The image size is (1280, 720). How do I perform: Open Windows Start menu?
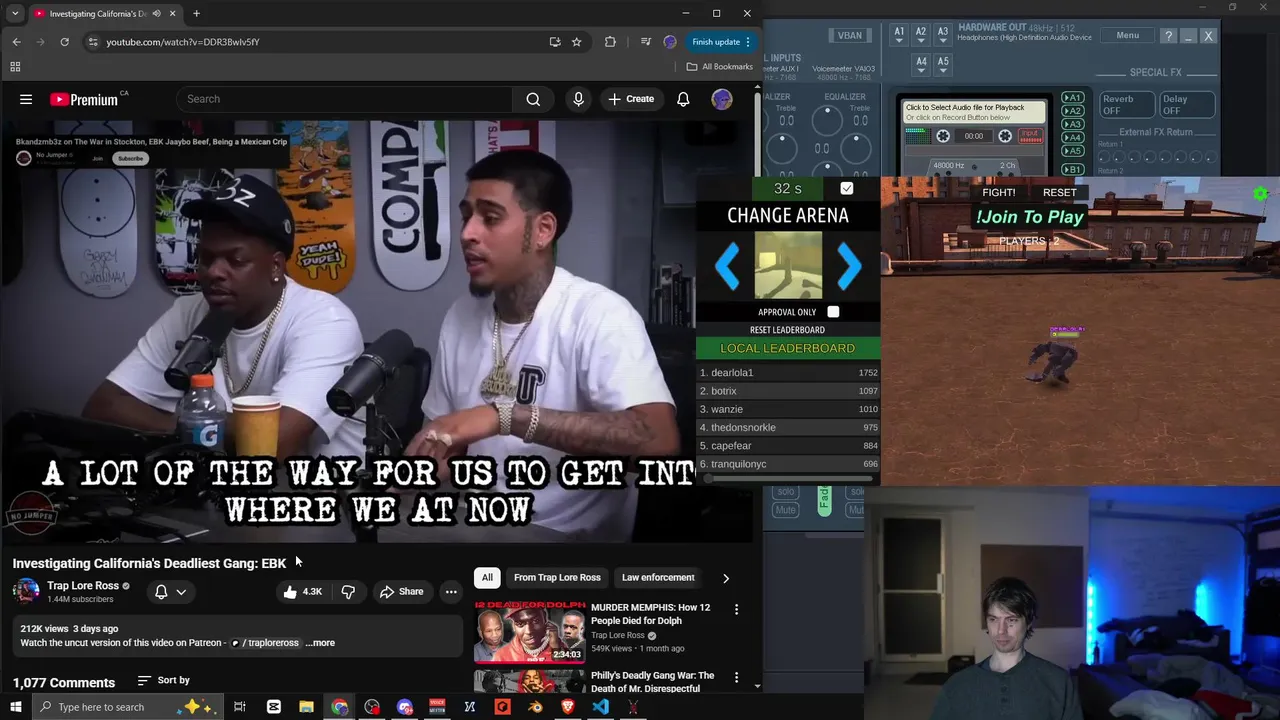point(15,707)
